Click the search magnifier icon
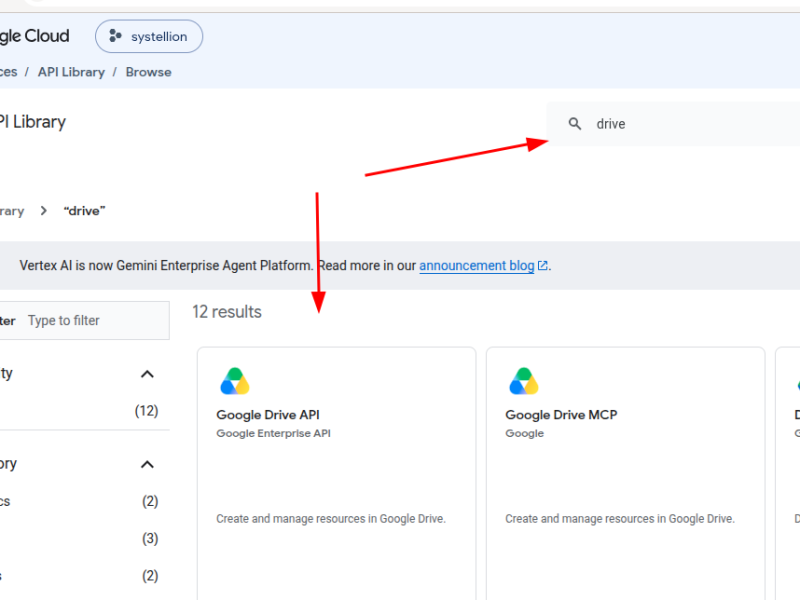The image size is (800, 600). 575,123
